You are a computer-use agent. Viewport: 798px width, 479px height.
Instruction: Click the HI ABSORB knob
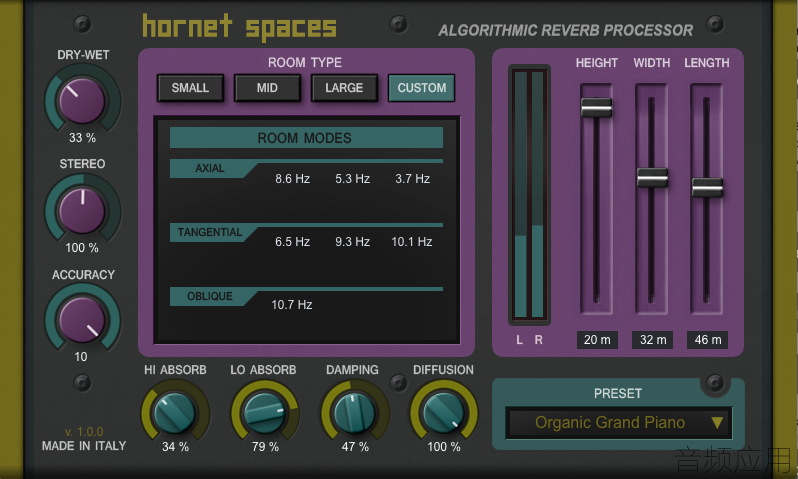click(x=175, y=412)
